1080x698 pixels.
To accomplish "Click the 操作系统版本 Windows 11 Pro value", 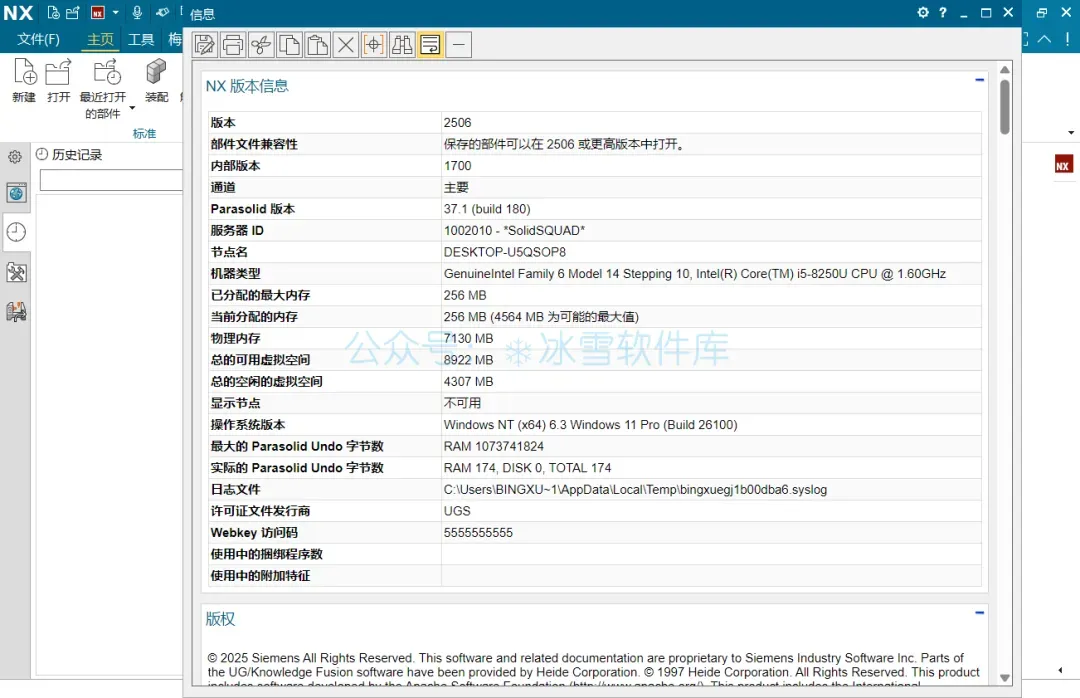I will point(590,424).
